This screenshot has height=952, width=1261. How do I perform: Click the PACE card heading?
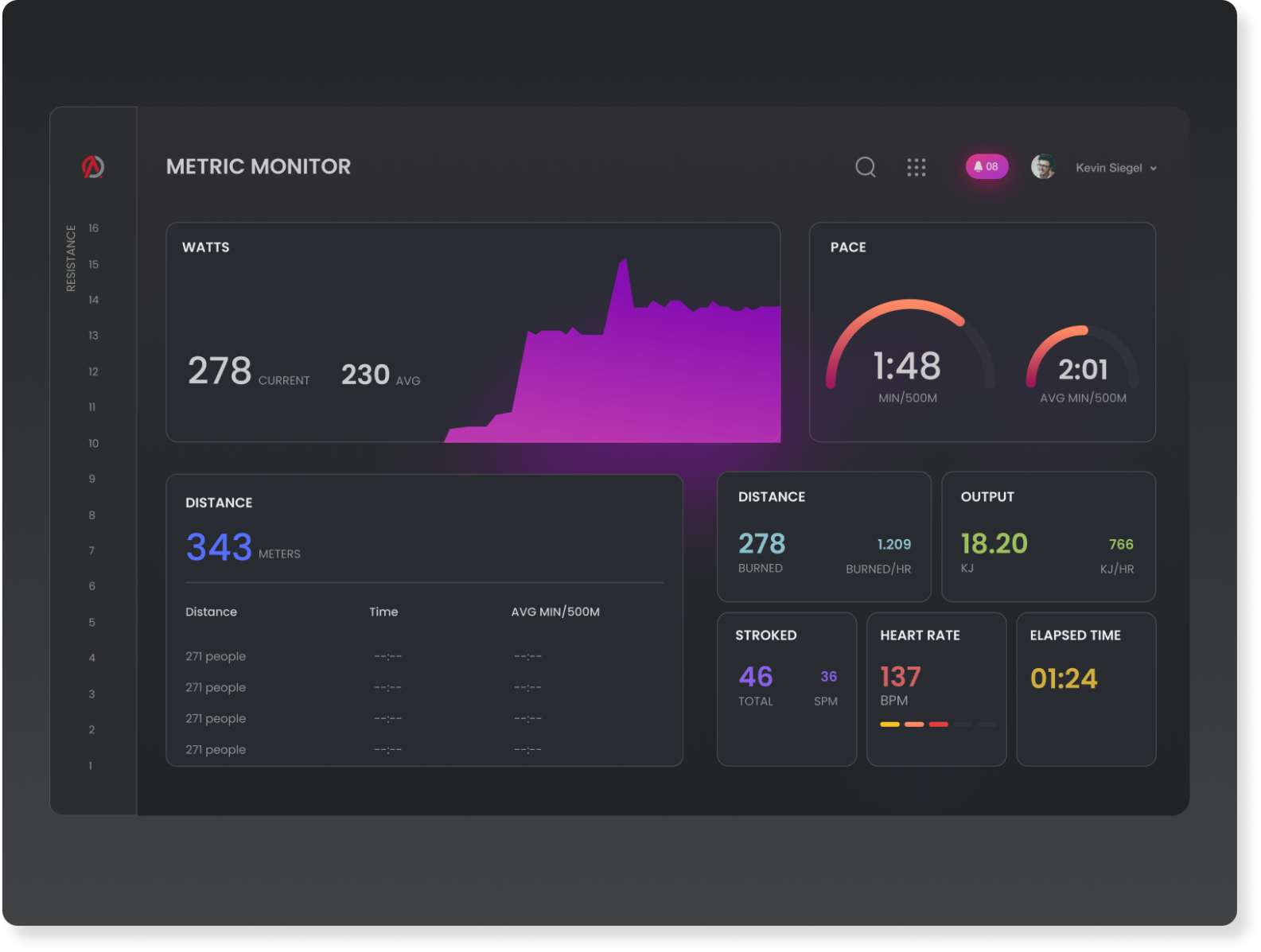[x=848, y=247]
